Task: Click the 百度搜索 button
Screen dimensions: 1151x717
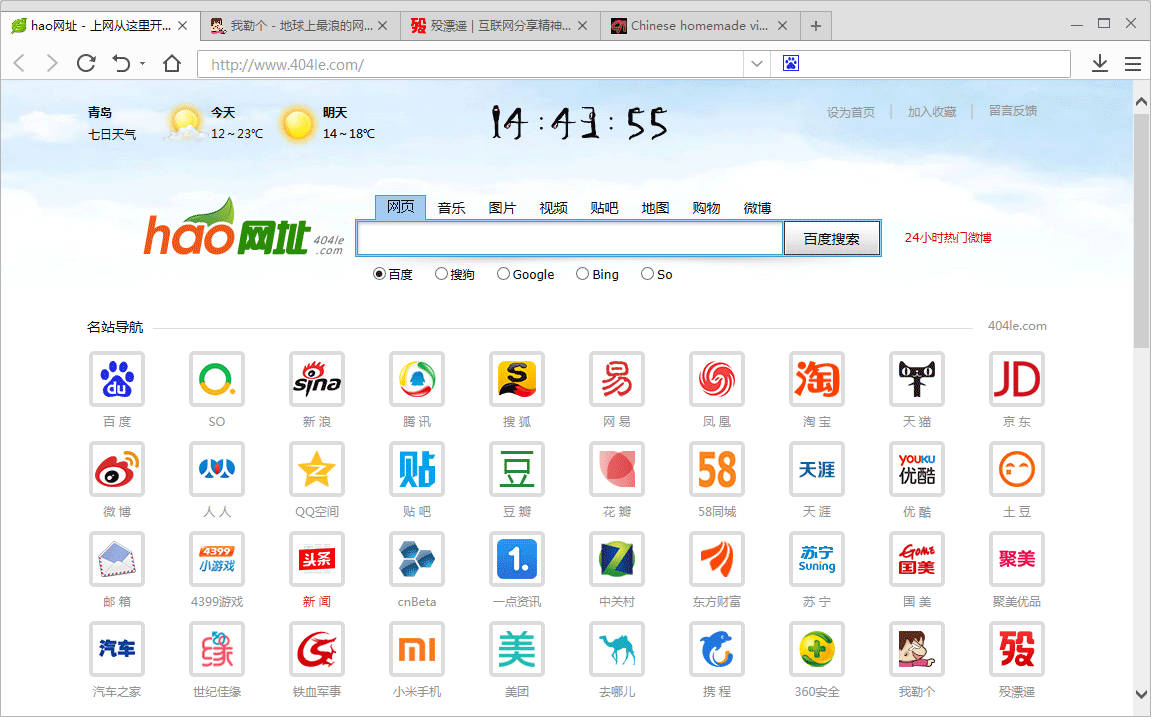Action: click(x=832, y=238)
